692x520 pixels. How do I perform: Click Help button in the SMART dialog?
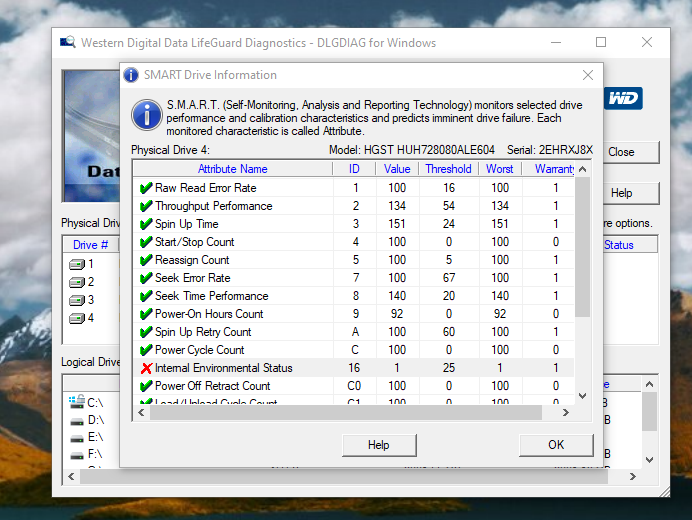coord(379,445)
